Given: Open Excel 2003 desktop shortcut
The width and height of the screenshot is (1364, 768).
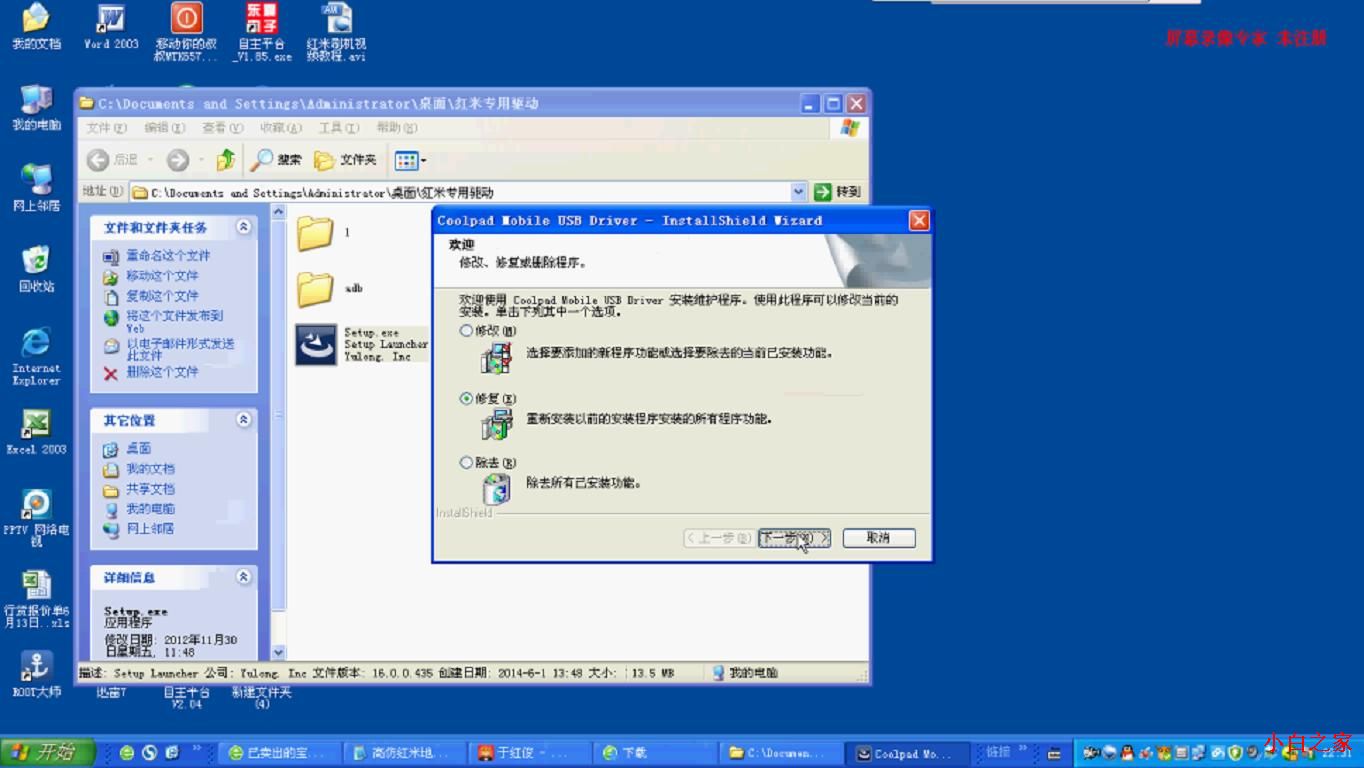Looking at the screenshot, I should coord(36,431).
